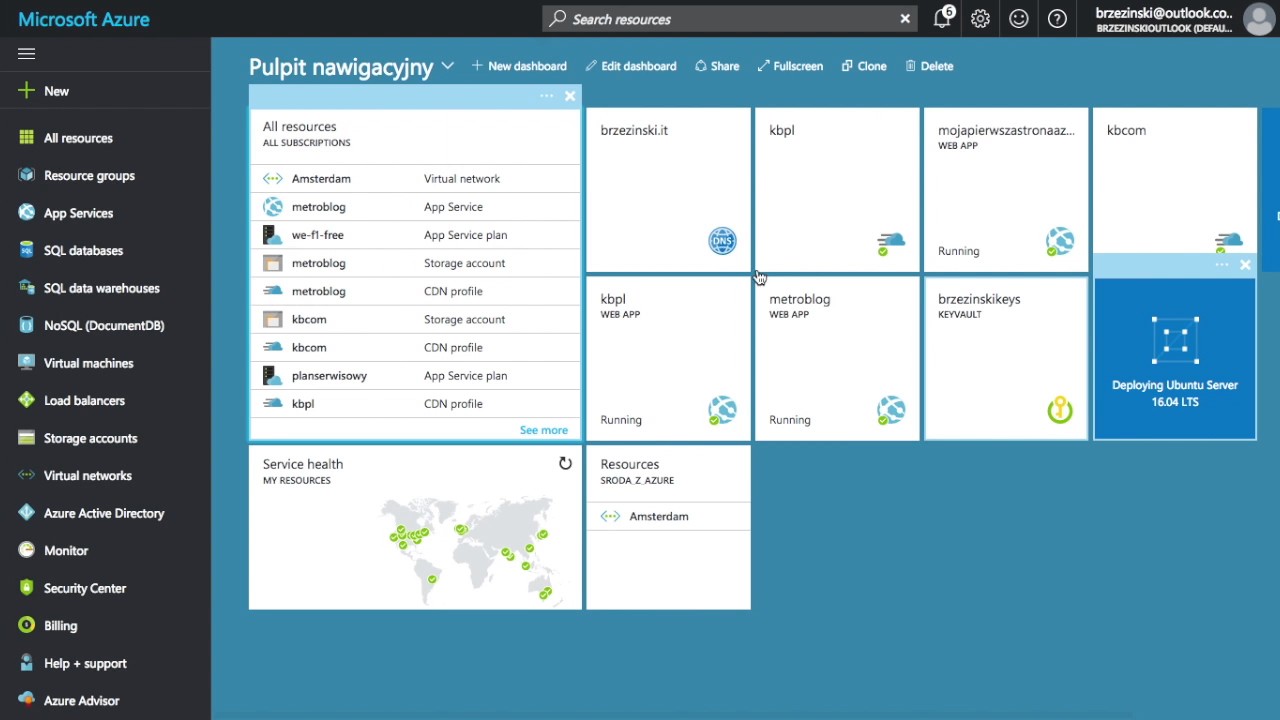Viewport: 1280px width, 720px height.
Task: Click the Monitor gauge icon
Action: (x=27, y=550)
